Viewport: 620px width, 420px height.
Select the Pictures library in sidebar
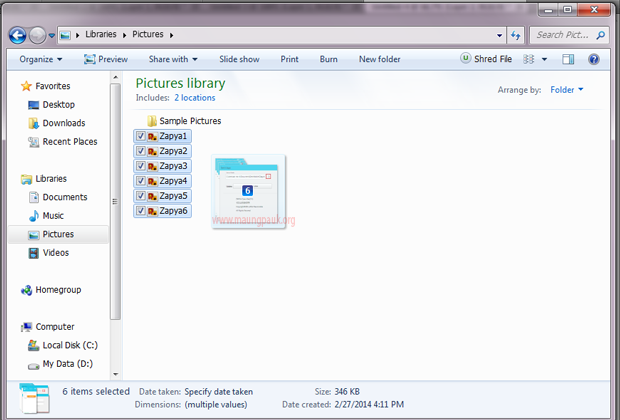[x=59, y=234]
